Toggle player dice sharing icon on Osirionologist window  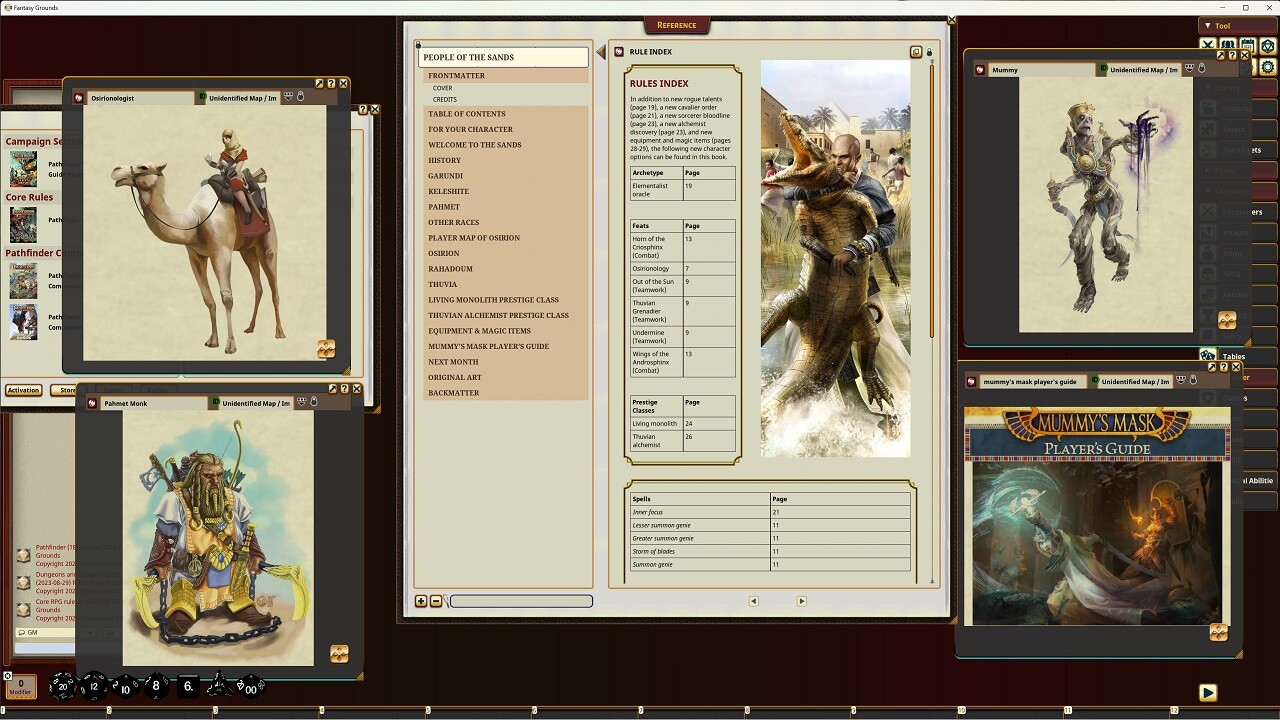(287, 97)
